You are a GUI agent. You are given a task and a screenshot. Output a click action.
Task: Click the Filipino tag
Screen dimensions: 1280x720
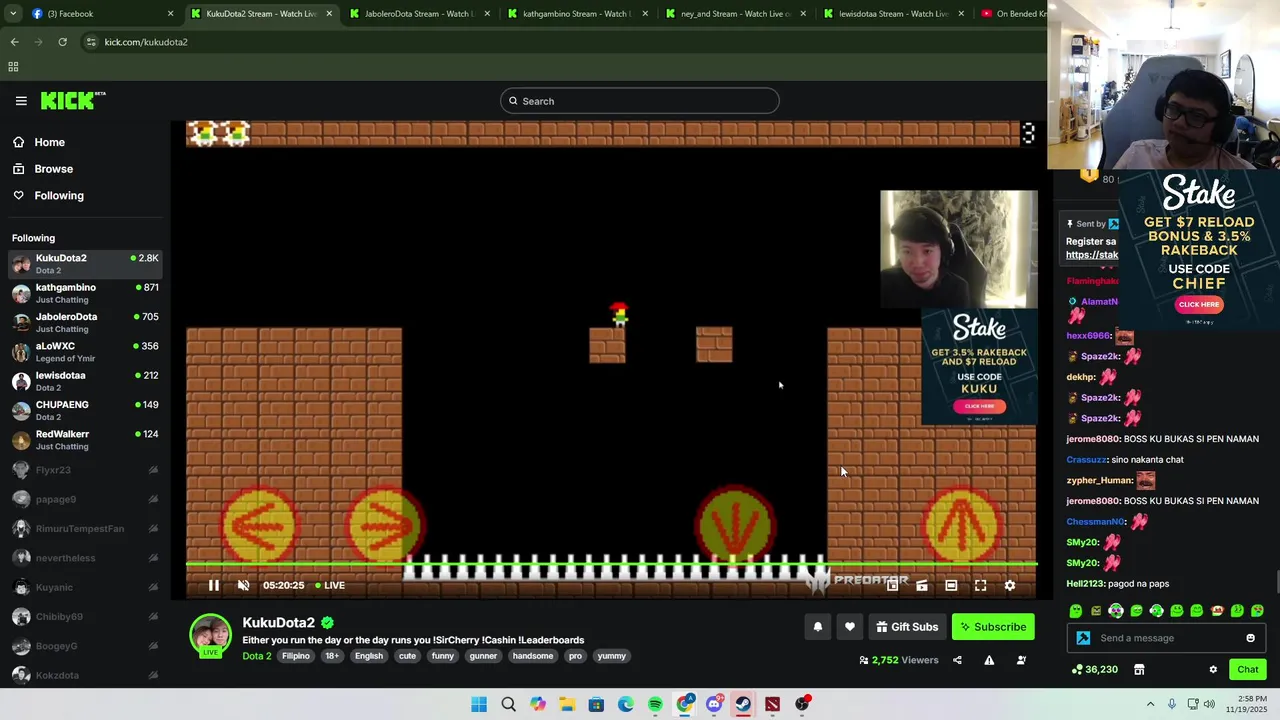coord(296,656)
